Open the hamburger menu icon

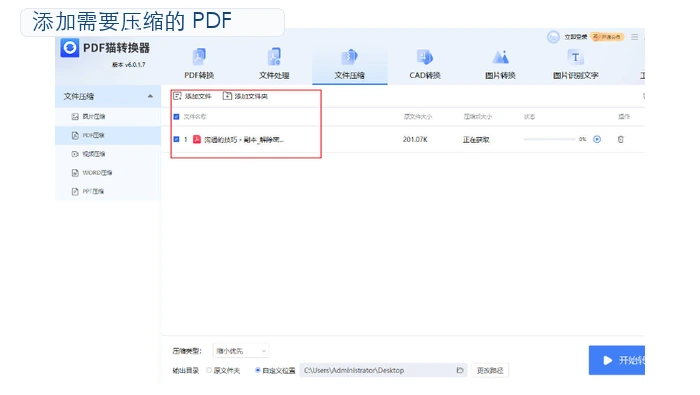[634, 37]
